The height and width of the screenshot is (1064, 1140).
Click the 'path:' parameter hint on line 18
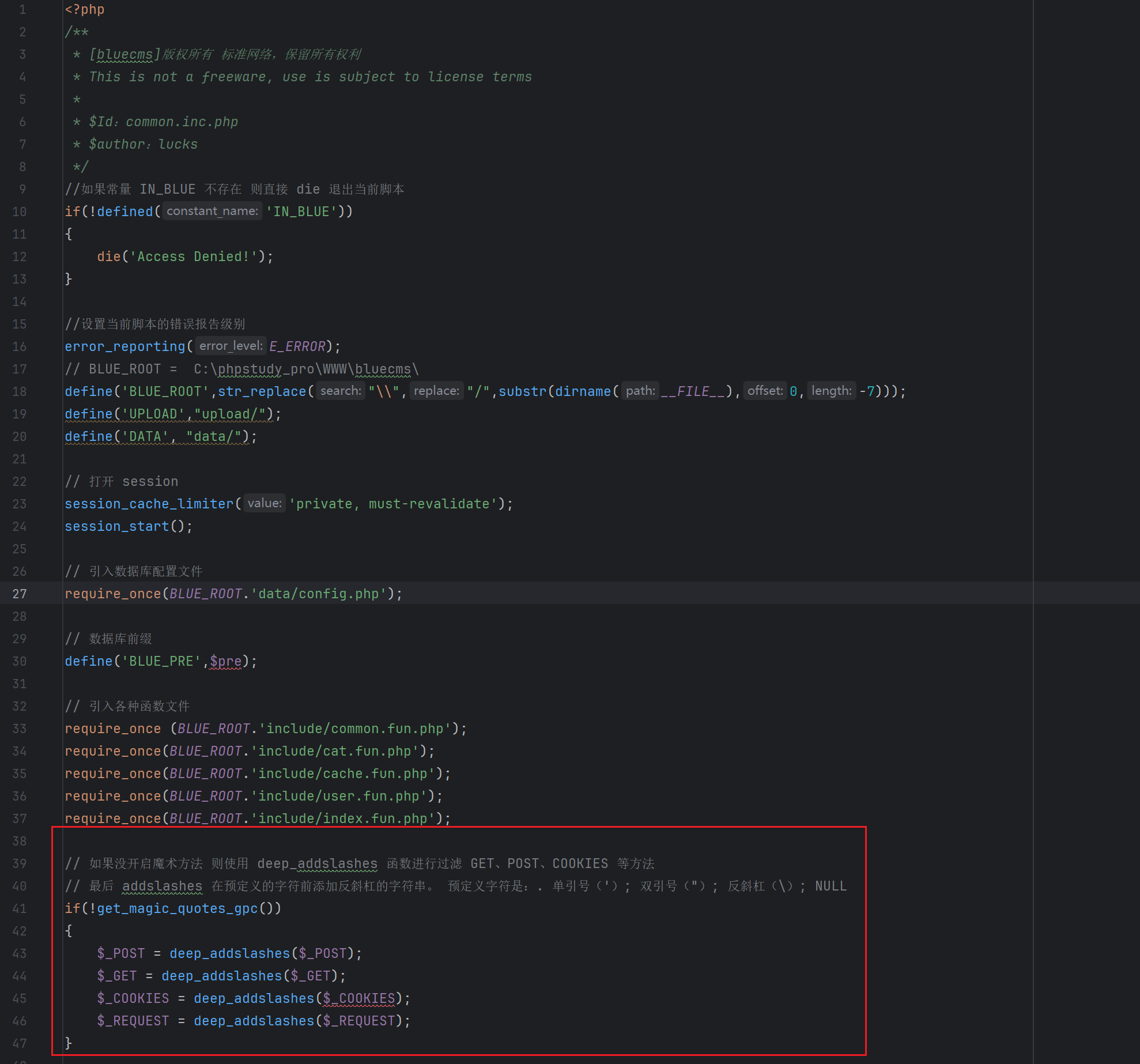click(x=640, y=391)
